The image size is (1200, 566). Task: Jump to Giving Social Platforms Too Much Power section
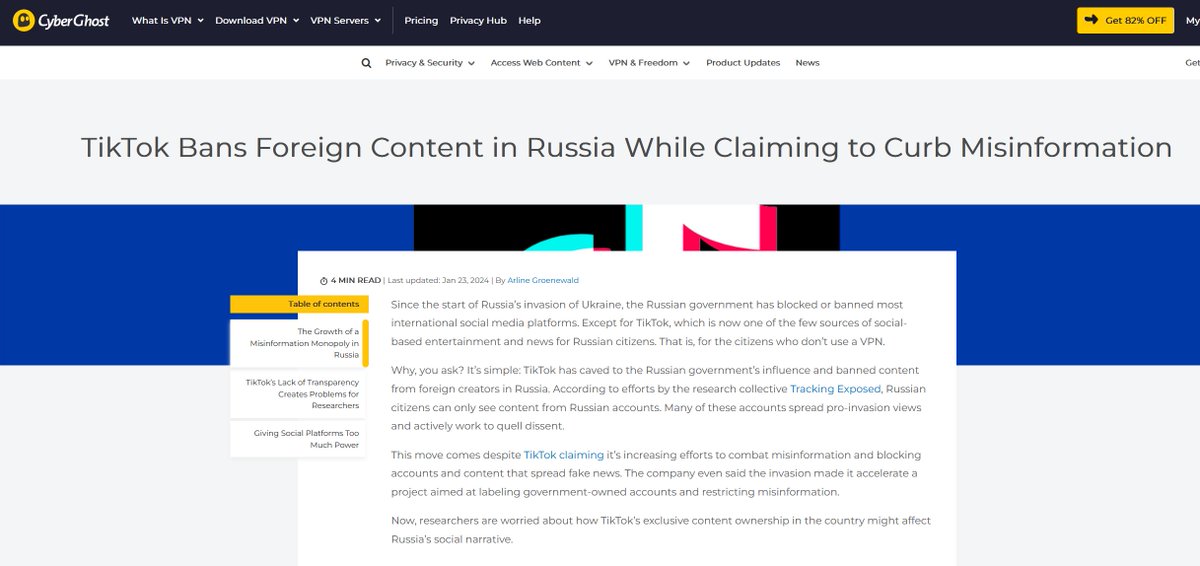tap(299, 439)
